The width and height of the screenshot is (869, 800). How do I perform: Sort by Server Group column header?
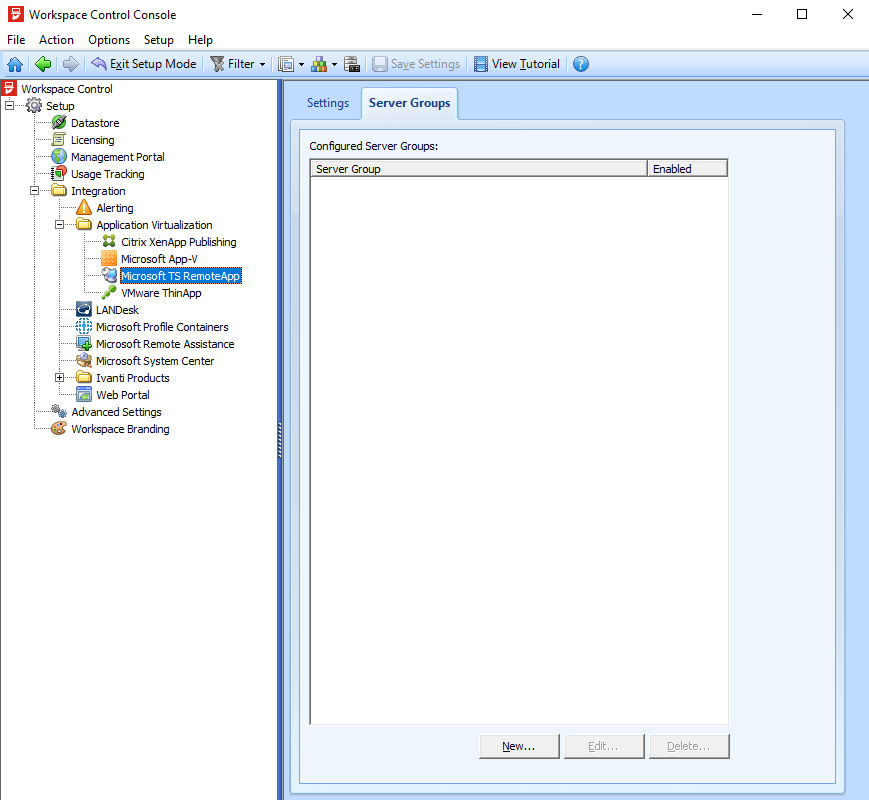click(479, 169)
